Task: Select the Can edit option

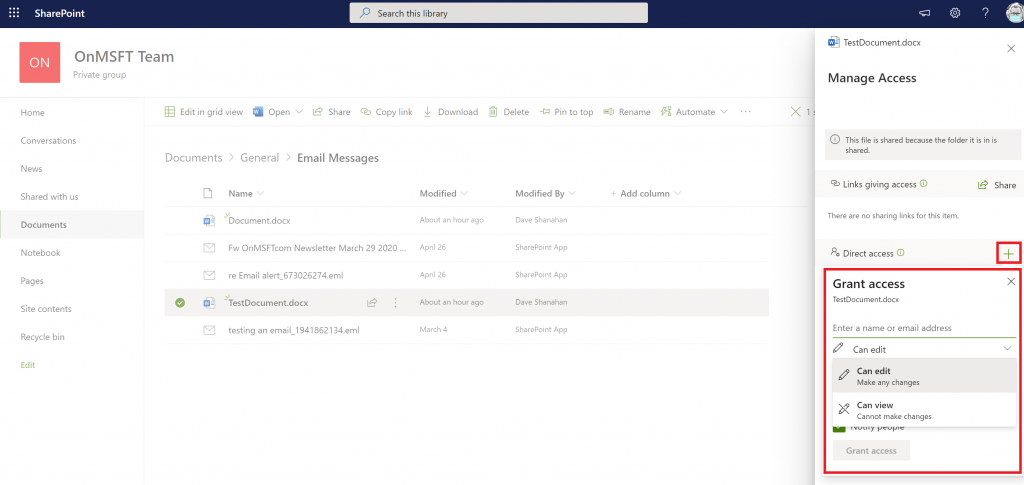Action: tap(924, 376)
